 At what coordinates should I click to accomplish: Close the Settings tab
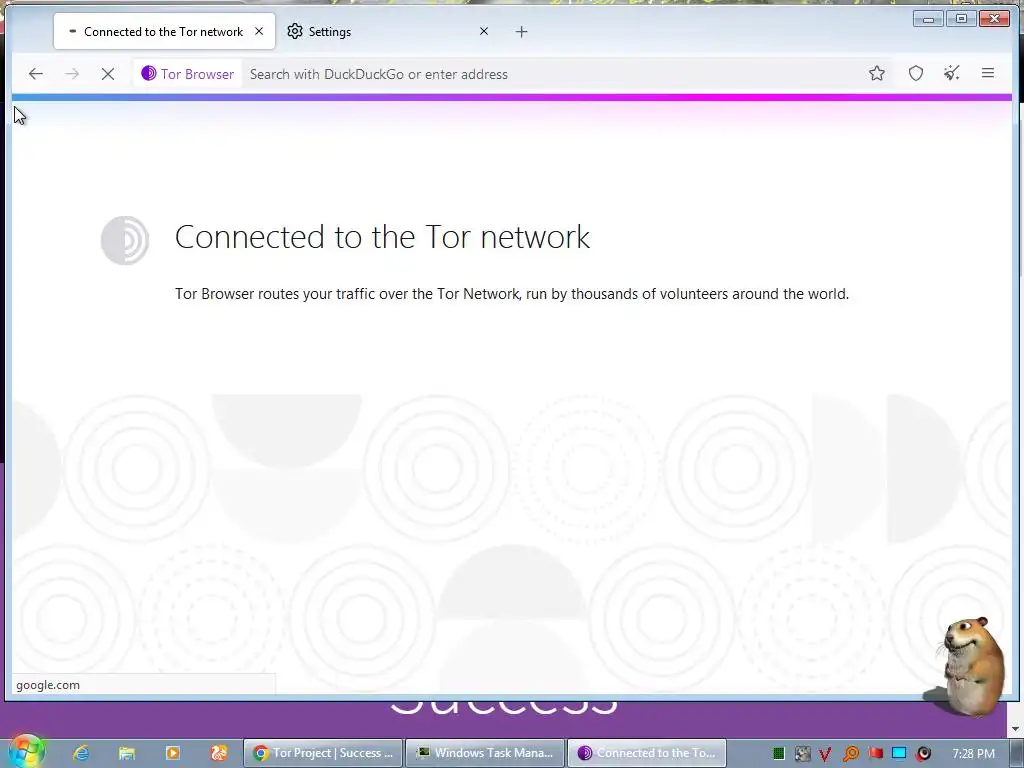(484, 31)
